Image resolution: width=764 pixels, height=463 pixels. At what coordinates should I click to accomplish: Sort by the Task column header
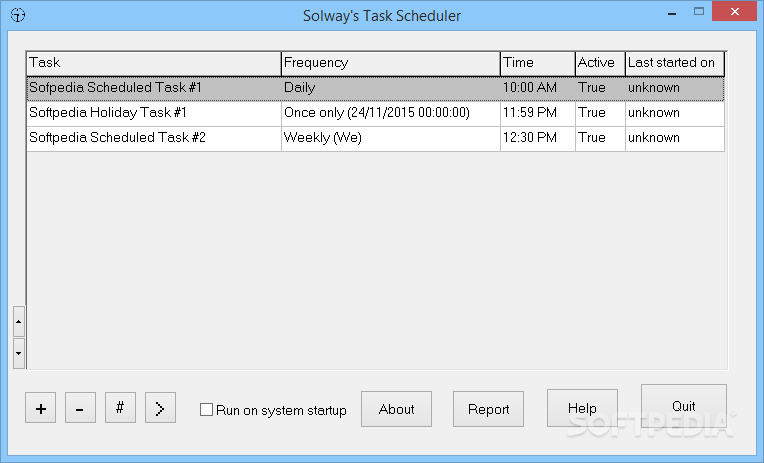coord(154,63)
